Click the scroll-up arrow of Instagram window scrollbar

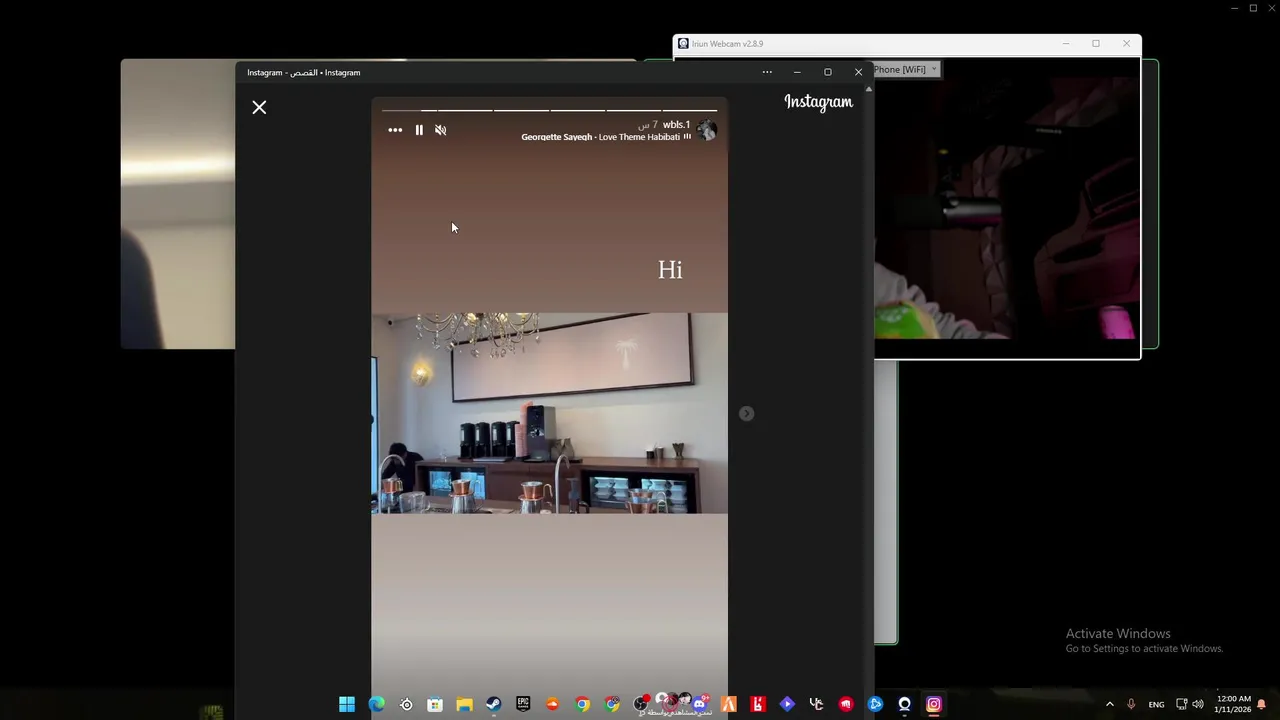(868, 89)
